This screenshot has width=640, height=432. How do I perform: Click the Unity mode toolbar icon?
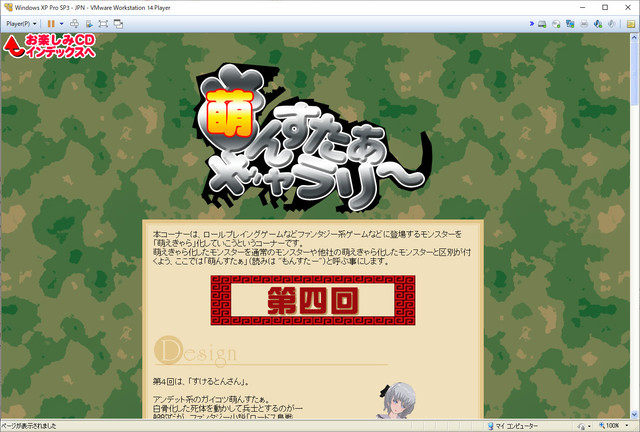coord(89,24)
